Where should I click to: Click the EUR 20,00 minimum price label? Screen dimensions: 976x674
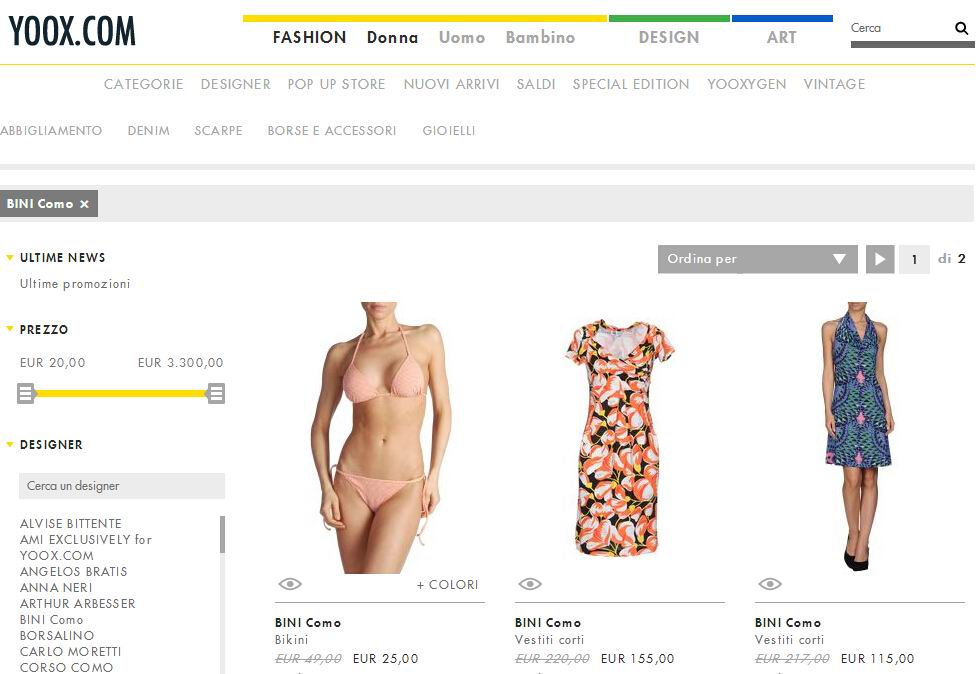tap(52, 363)
